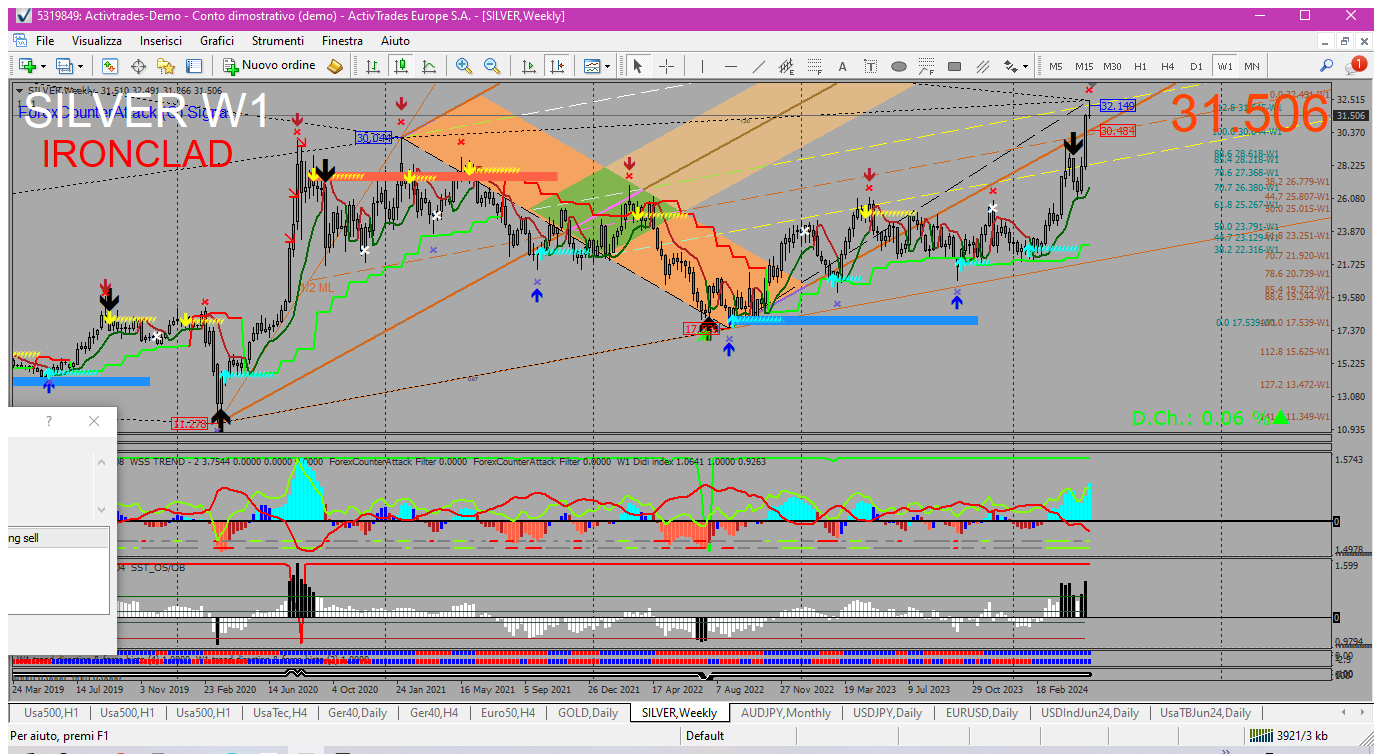Switch to the D1 timeframe
The image size is (1382, 754).
click(1196, 66)
